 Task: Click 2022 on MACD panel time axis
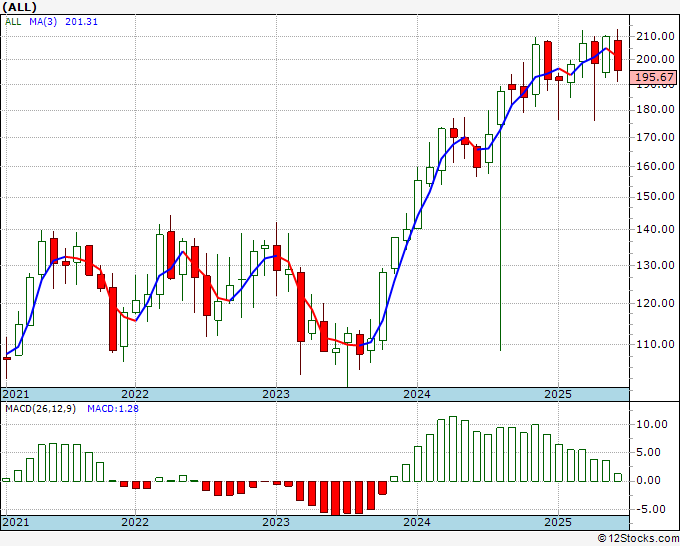click(x=135, y=522)
